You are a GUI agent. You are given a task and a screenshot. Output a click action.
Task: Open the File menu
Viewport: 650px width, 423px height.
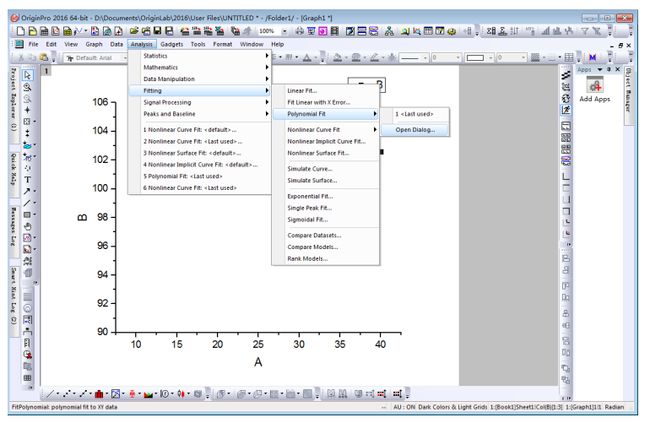click(33, 44)
